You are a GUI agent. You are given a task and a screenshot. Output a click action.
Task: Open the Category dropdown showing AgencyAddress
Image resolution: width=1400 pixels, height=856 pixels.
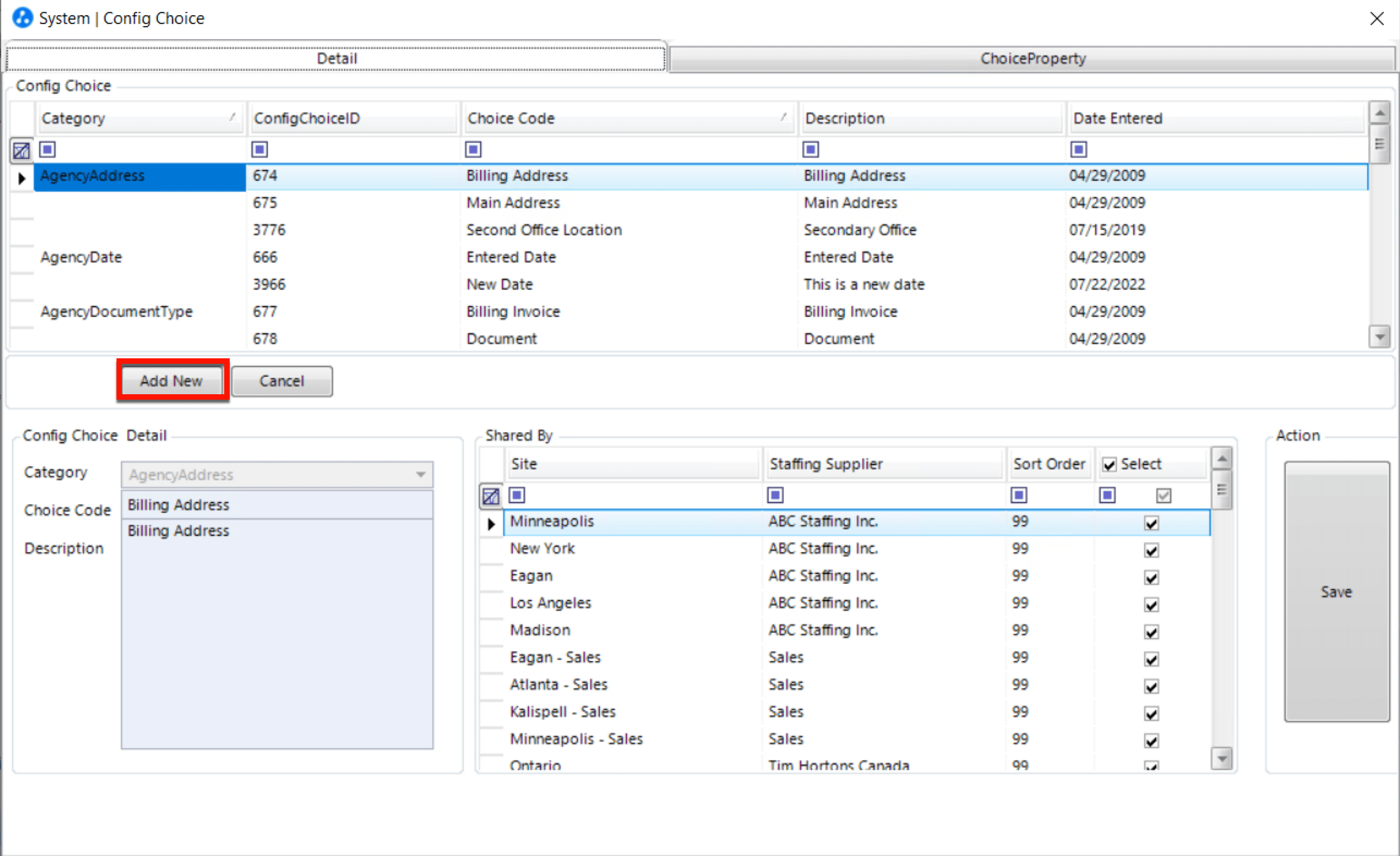coord(420,475)
